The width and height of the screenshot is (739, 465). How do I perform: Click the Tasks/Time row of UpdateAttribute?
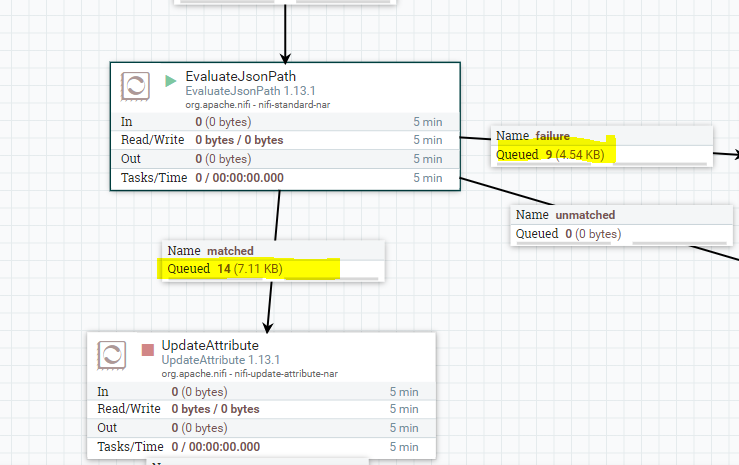(x=261, y=447)
